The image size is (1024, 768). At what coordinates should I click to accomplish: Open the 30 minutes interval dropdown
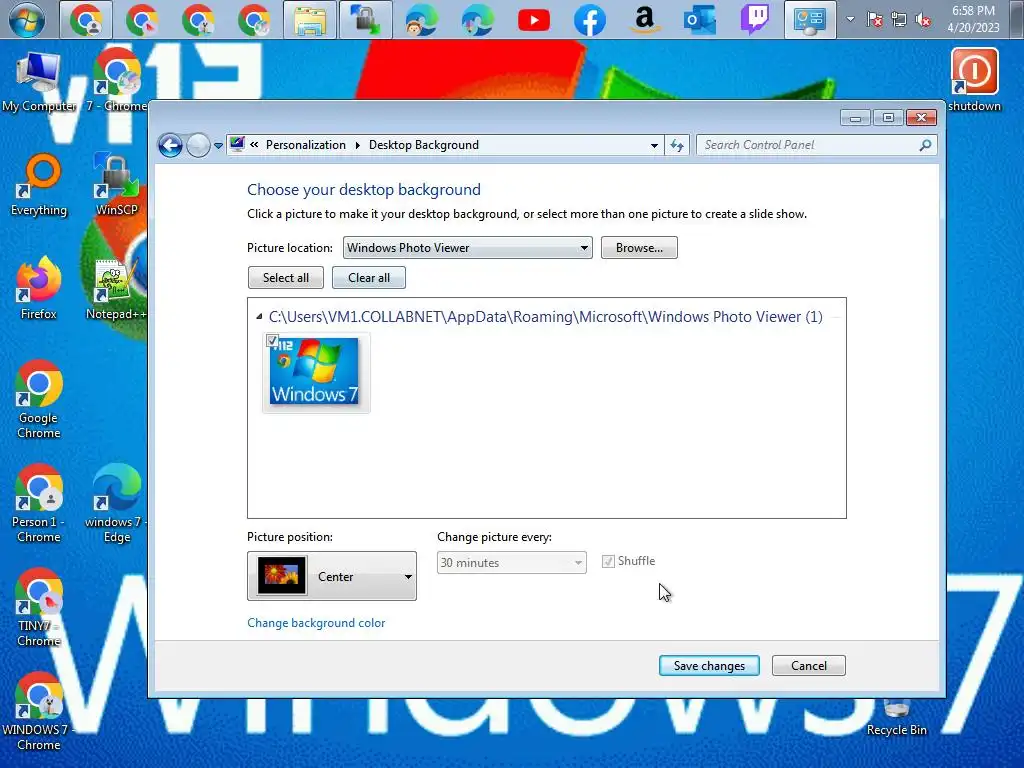pos(511,562)
